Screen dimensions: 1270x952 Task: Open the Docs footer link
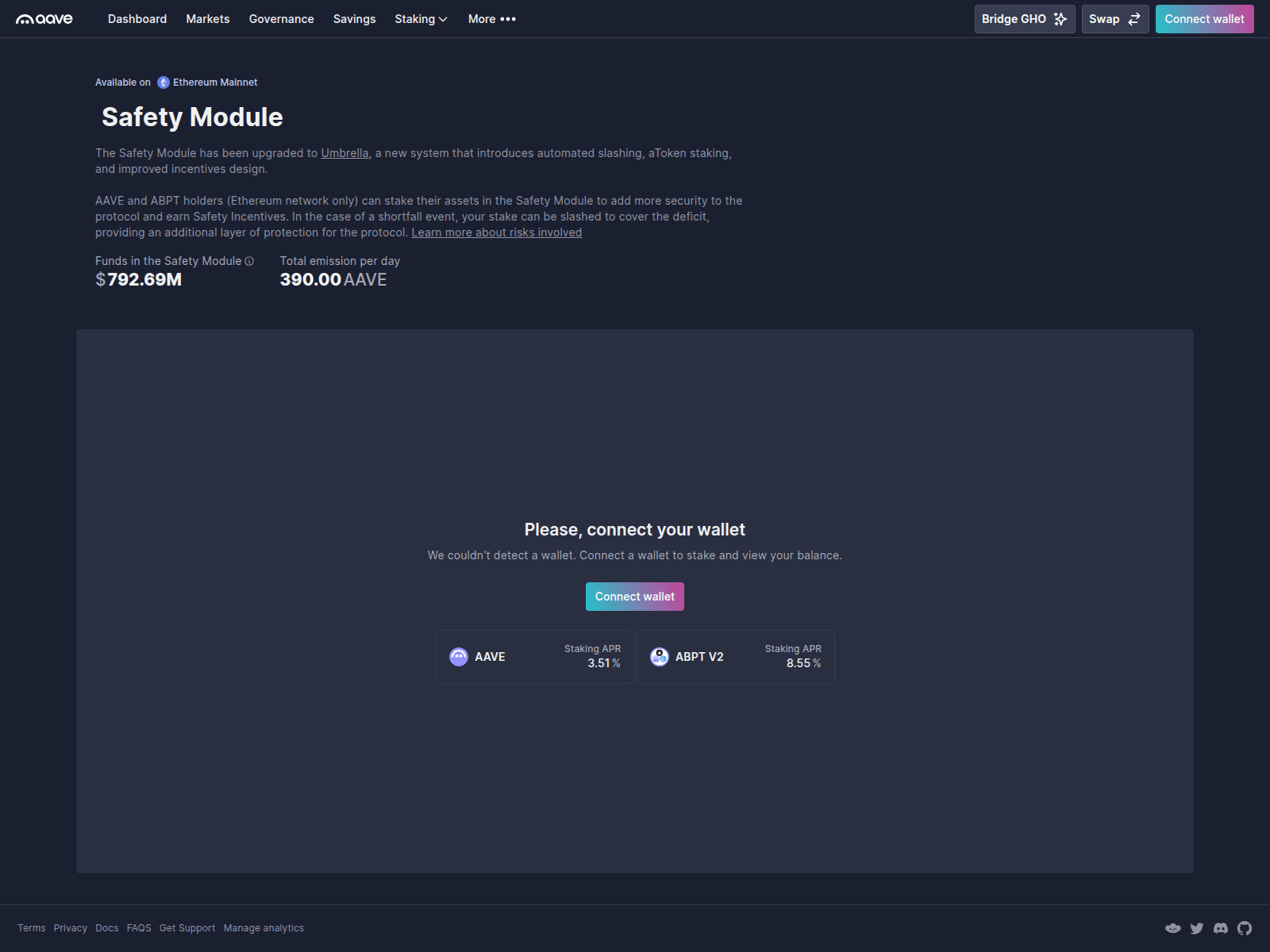pos(107,928)
